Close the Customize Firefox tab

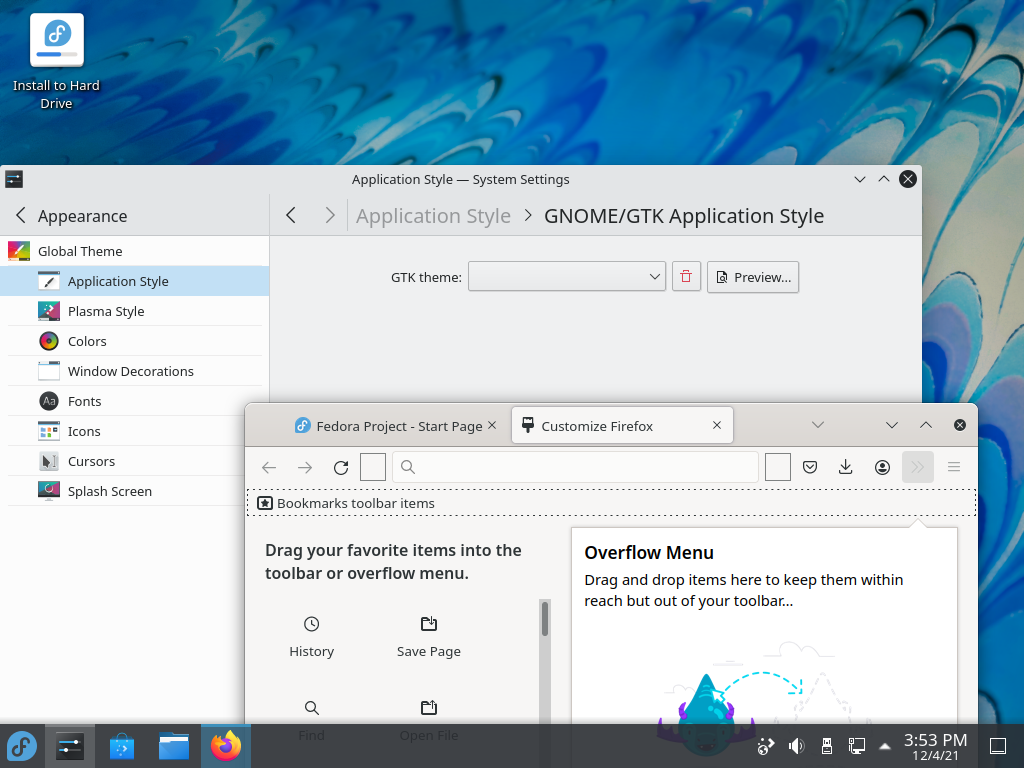[x=716, y=425]
